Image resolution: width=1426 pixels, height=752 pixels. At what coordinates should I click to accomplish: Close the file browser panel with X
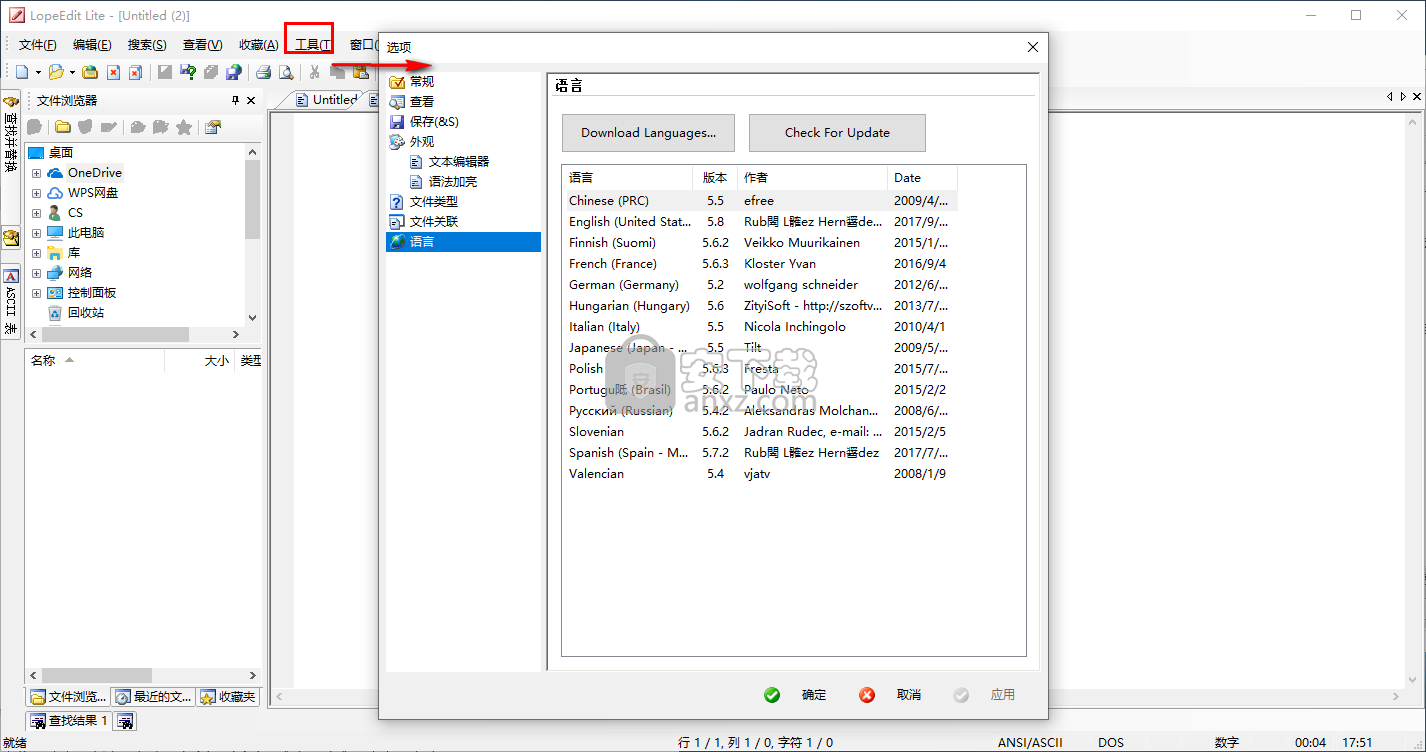pos(251,100)
